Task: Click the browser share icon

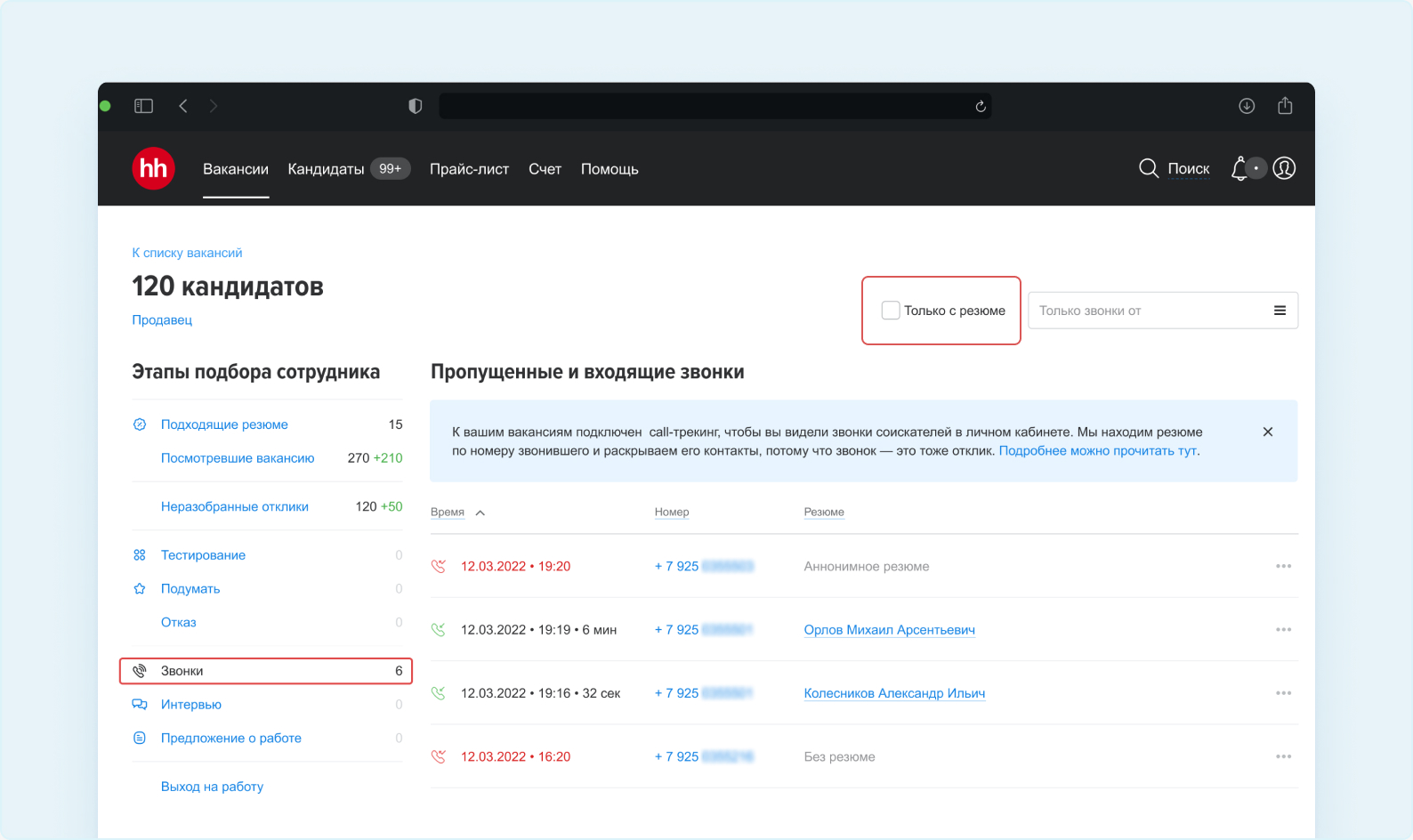Action: click(x=1285, y=105)
